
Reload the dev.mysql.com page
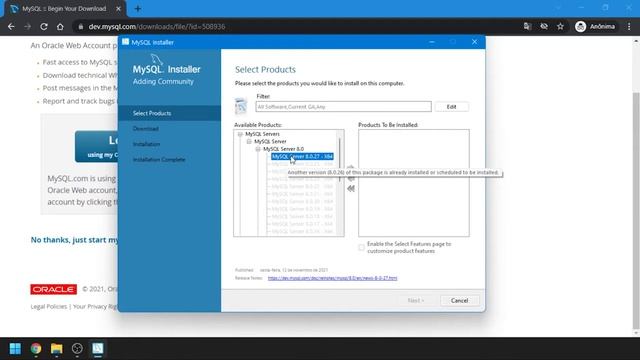[44, 27]
